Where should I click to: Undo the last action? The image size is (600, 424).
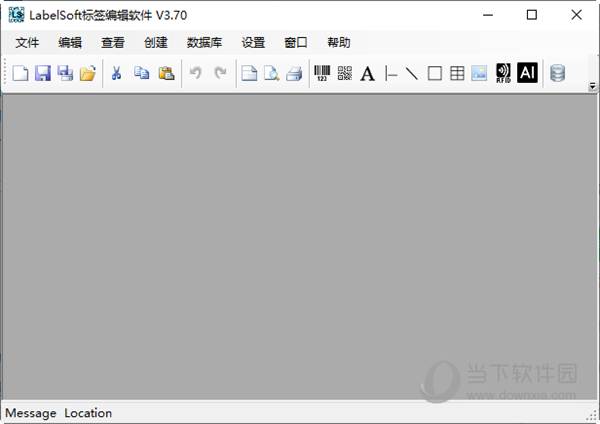(196, 73)
